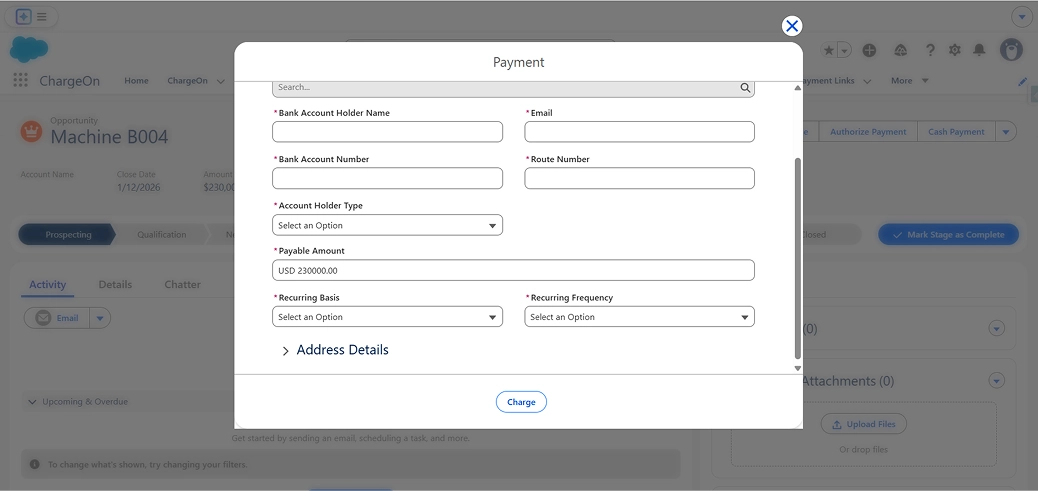Click the scrollbar down arrow in Payment

tap(798, 368)
